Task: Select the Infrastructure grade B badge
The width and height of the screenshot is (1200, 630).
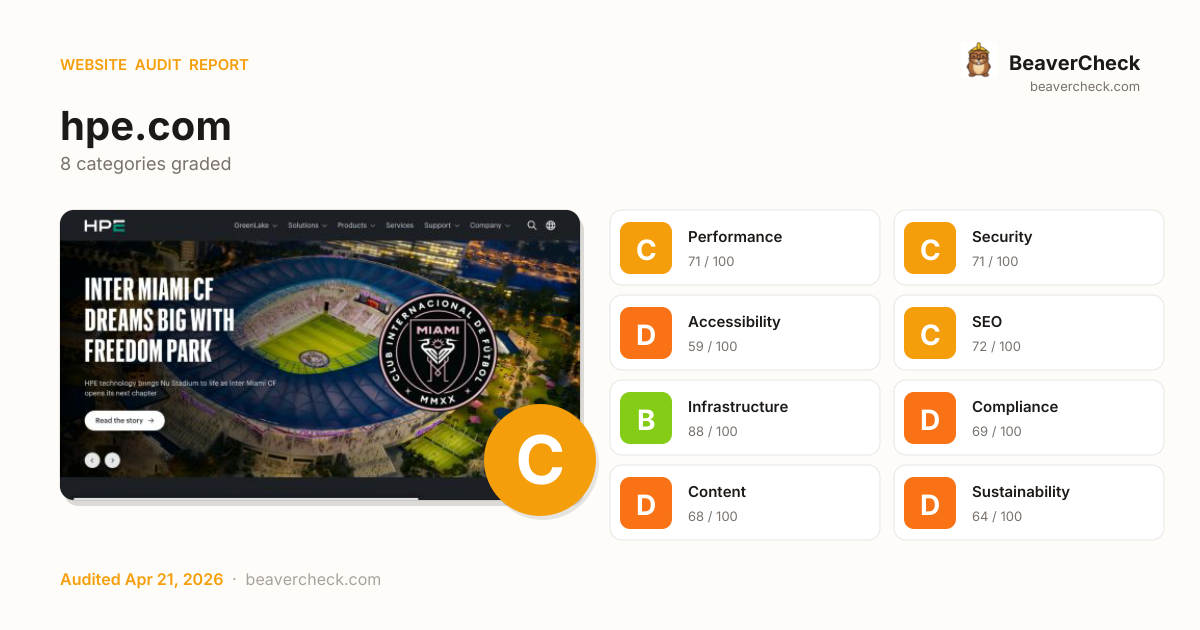Action: pos(645,417)
